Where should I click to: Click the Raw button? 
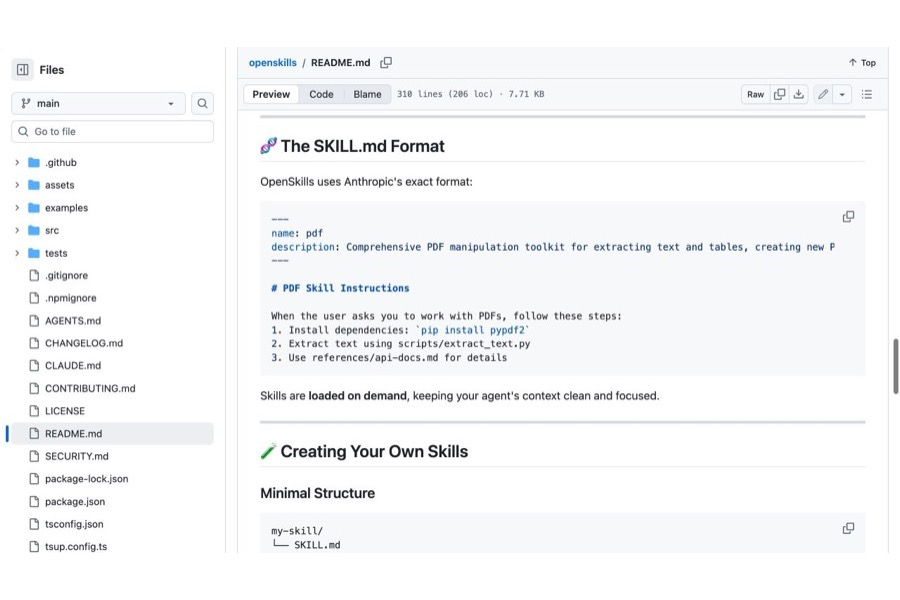(755, 94)
